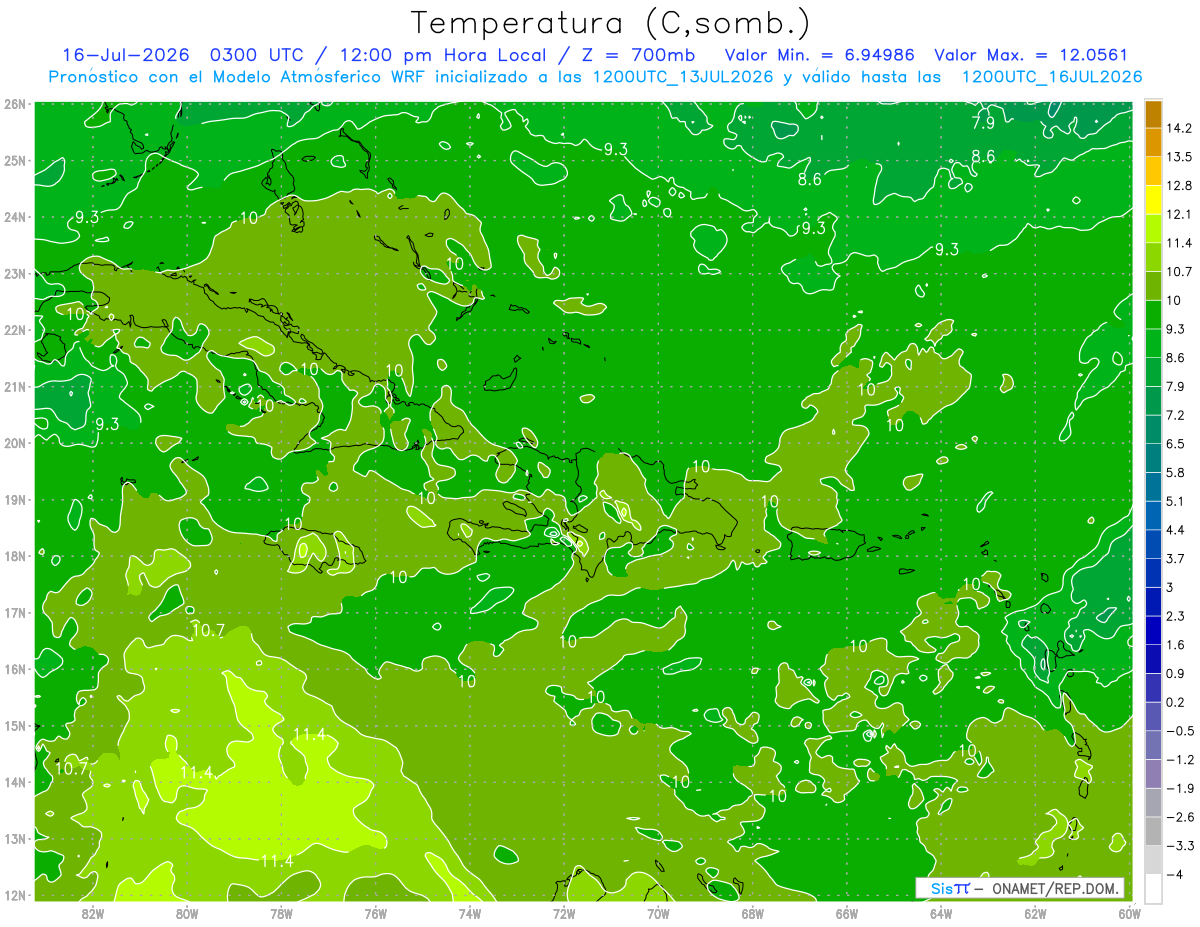This screenshot has width=1200, height=927.
Task: Click the 7.9 contour label on the map
Action: click(983, 123)
